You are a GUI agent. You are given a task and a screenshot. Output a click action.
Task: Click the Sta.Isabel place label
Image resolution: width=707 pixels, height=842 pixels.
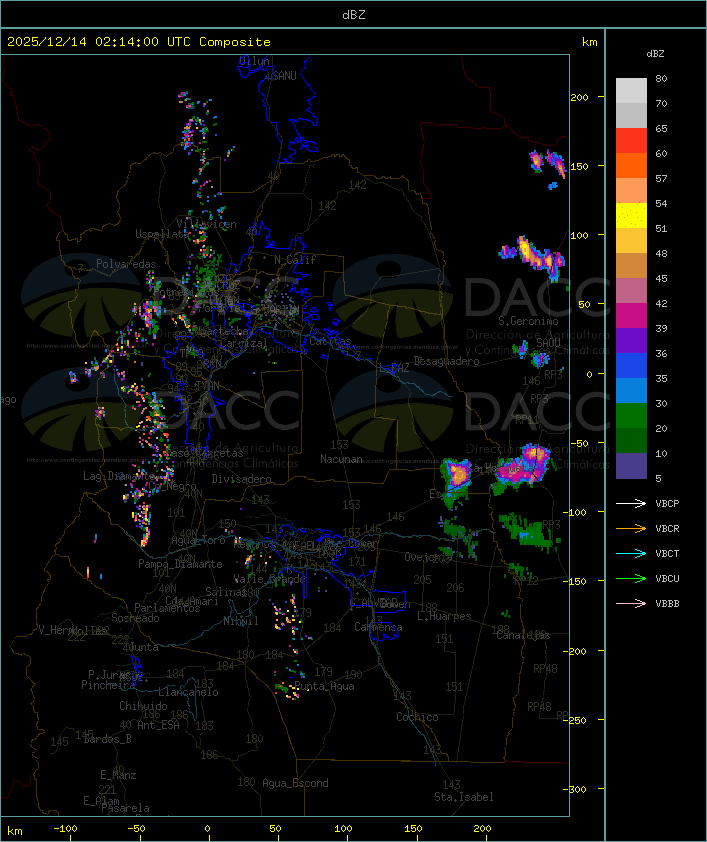(x=463, y=797)
